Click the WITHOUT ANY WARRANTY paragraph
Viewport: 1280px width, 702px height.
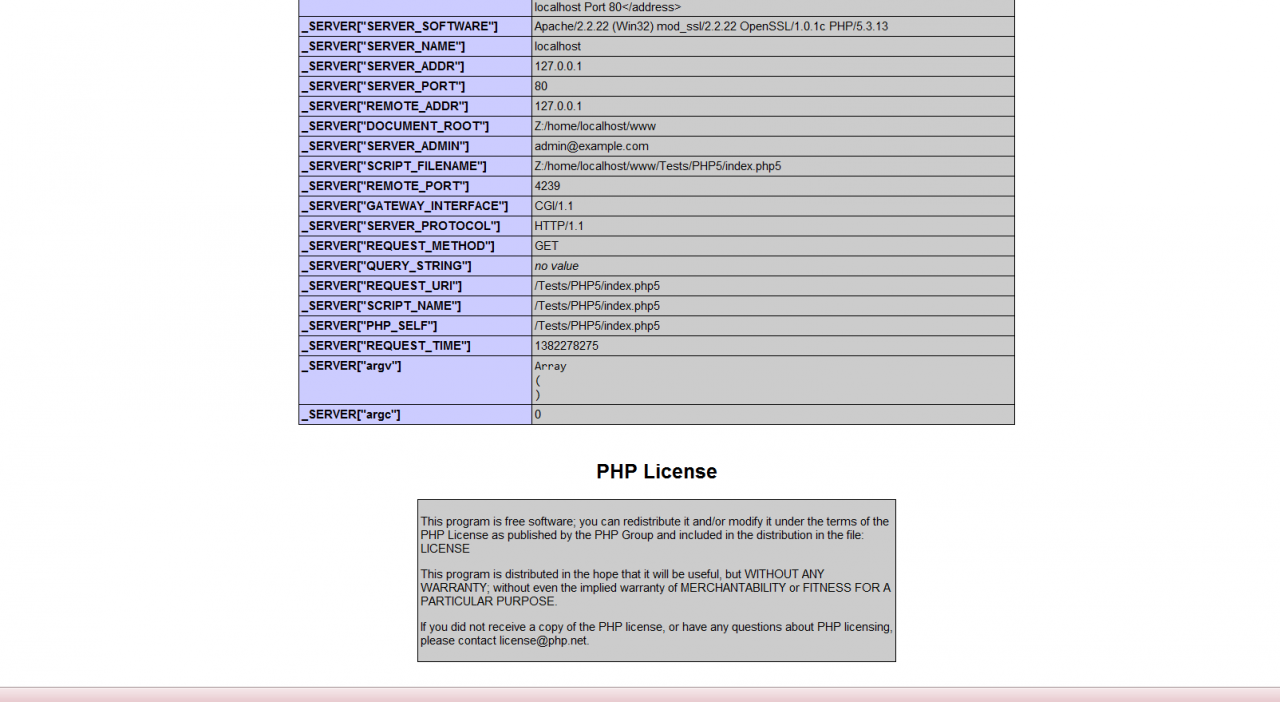(655, 588)
